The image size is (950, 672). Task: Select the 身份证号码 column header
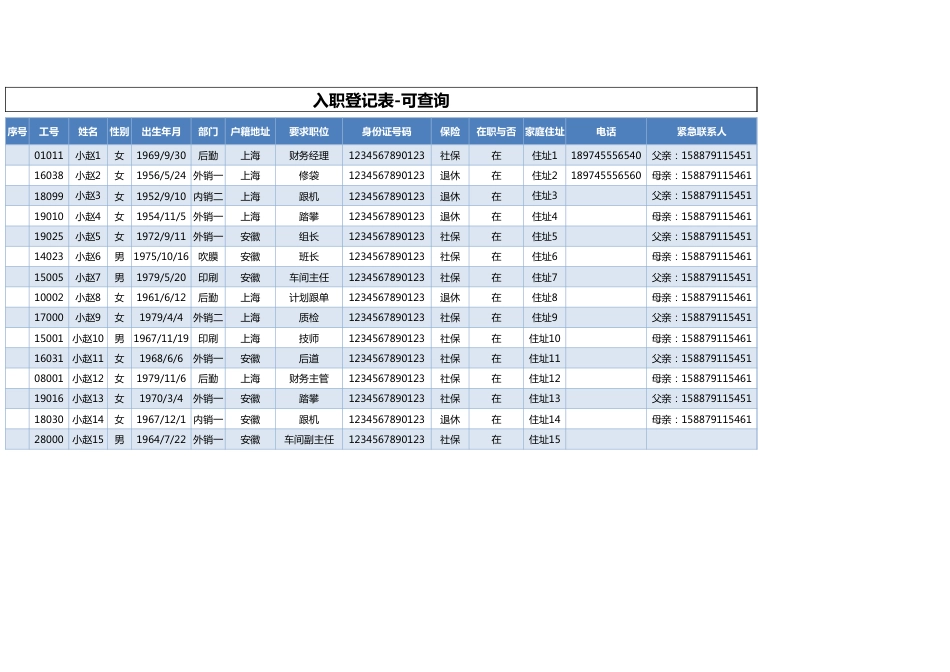386,131
